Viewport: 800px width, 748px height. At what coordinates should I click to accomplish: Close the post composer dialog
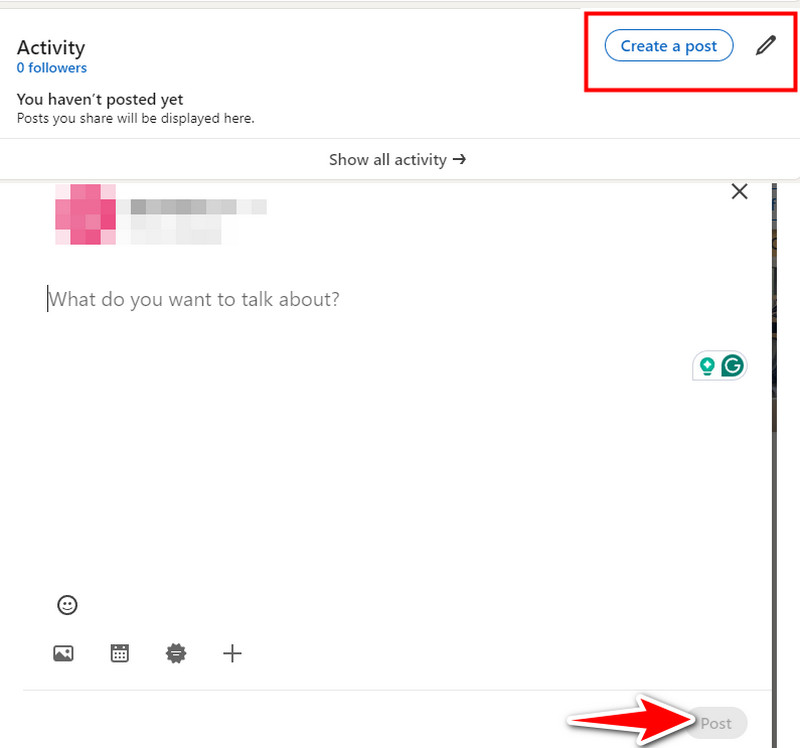739,192
